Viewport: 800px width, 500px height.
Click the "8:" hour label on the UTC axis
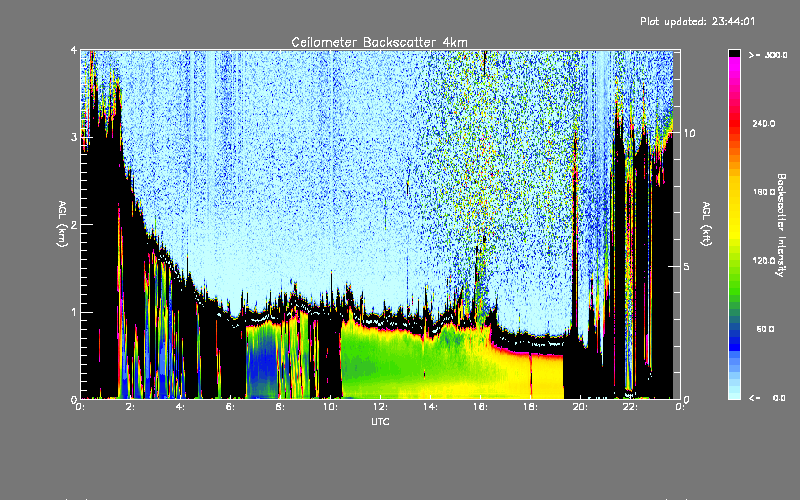tap(281, 407)
